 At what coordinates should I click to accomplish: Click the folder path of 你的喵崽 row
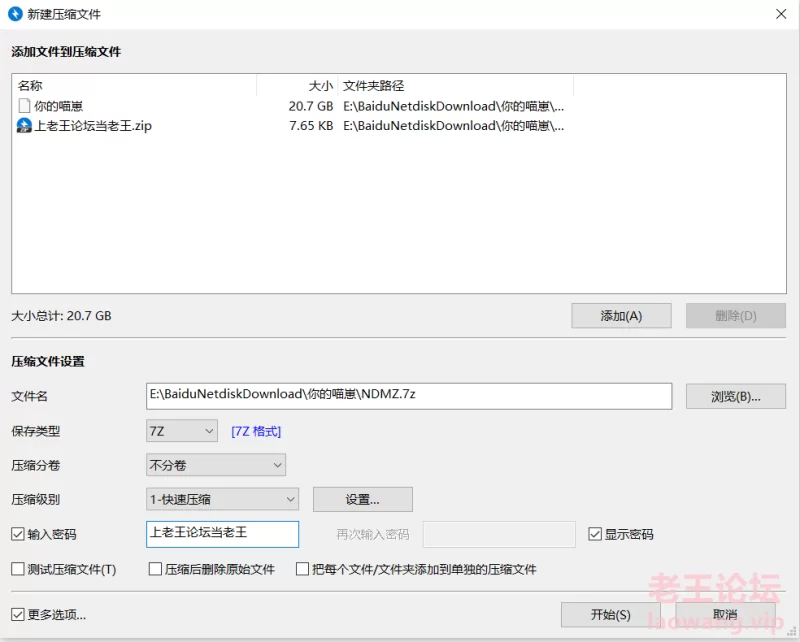(x=454, y=106)
